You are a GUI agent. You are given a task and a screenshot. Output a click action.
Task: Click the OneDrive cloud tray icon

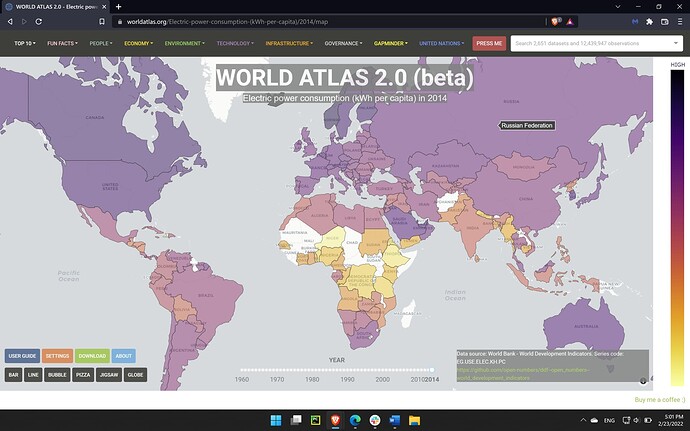pos(594,420)
